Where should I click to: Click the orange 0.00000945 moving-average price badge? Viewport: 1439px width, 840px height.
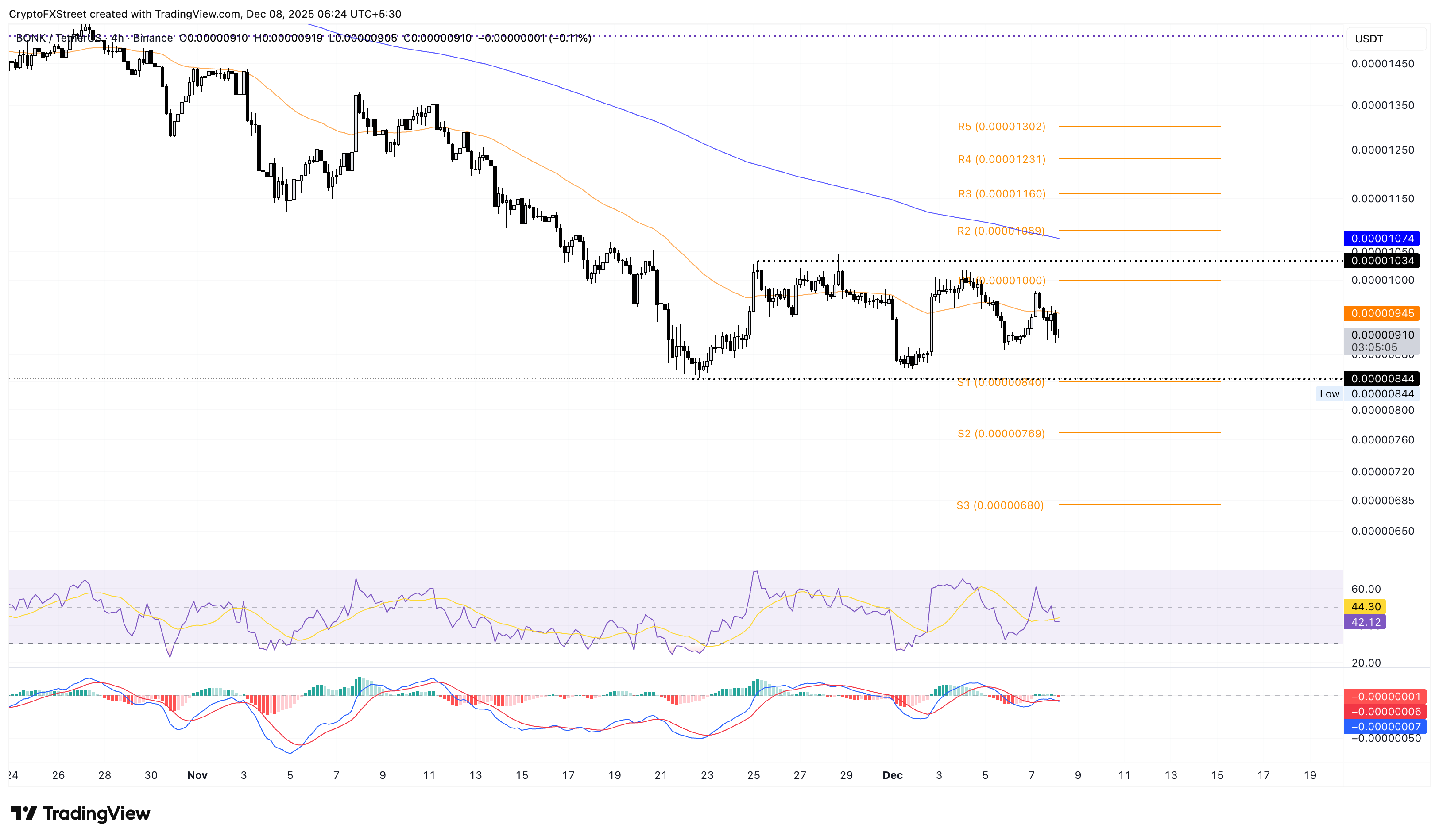[1382, 313]
